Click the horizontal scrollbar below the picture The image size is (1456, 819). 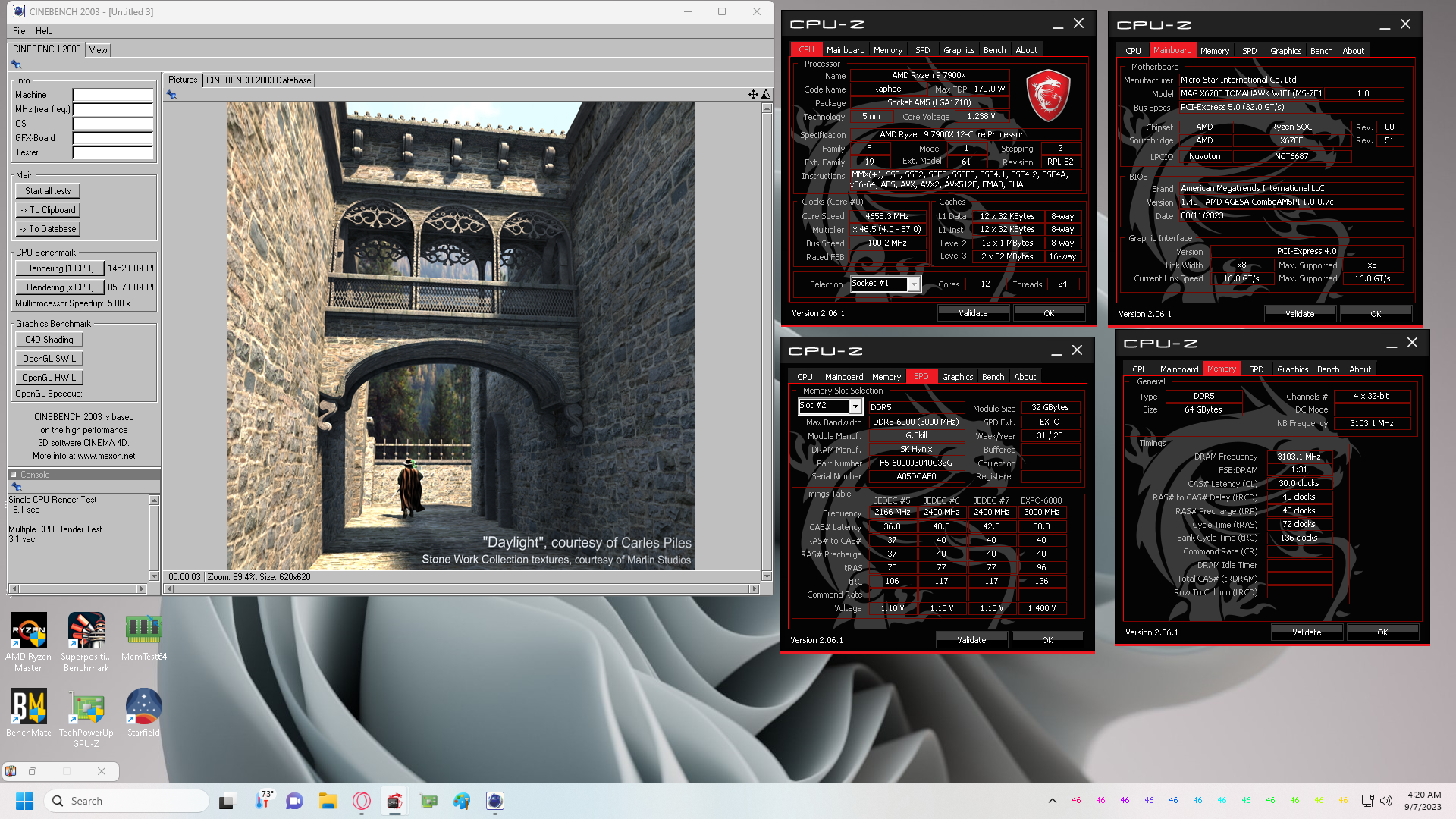point(462,588)
